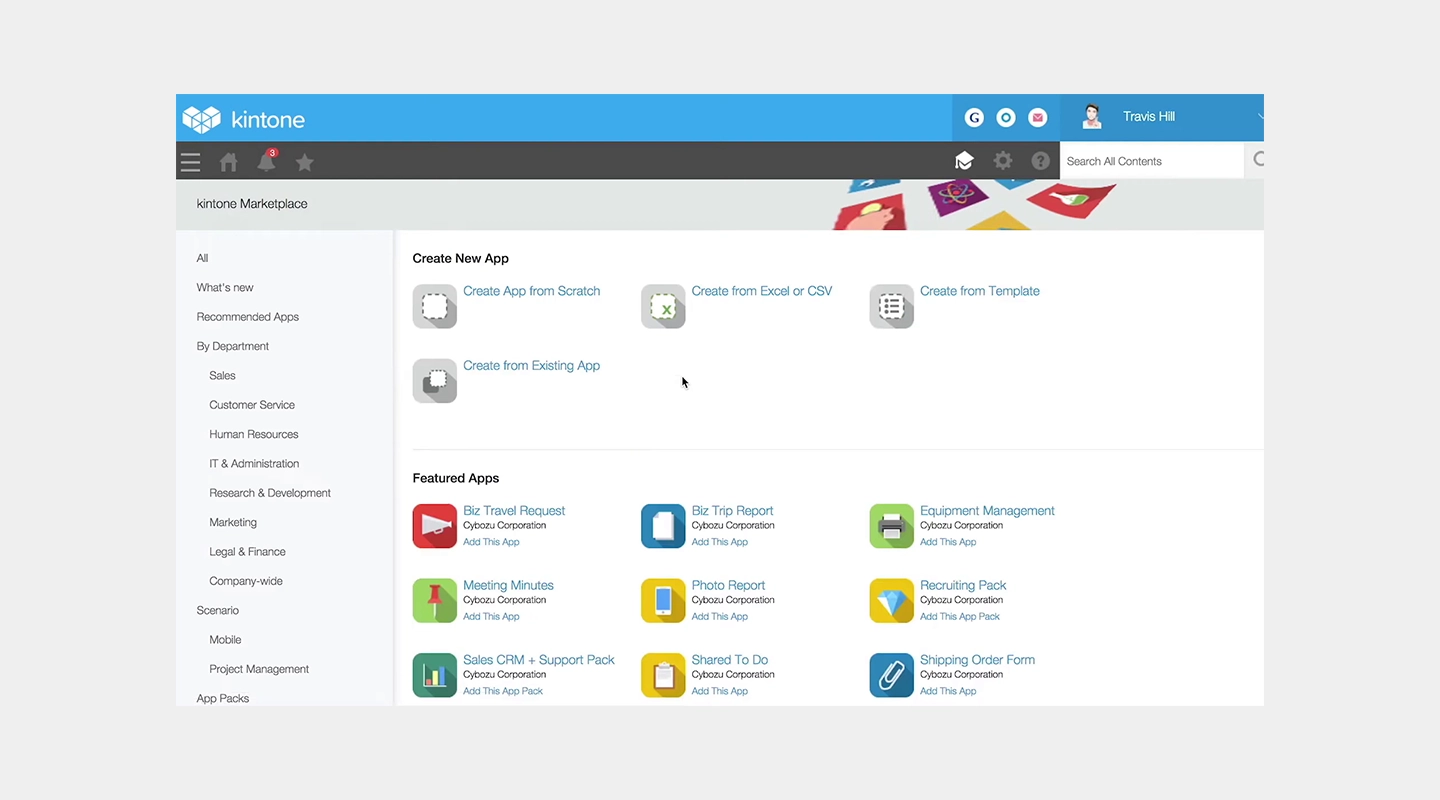Viewport: 1440px width, 800px height.
Task: Click the Biz Trip Report app icon
Action: coord(663,526)
